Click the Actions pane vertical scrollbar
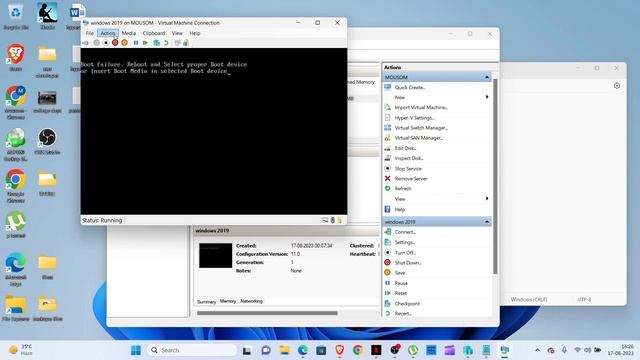Image resolution: width=640 pixels, height=360 pixels. point(496,176)
